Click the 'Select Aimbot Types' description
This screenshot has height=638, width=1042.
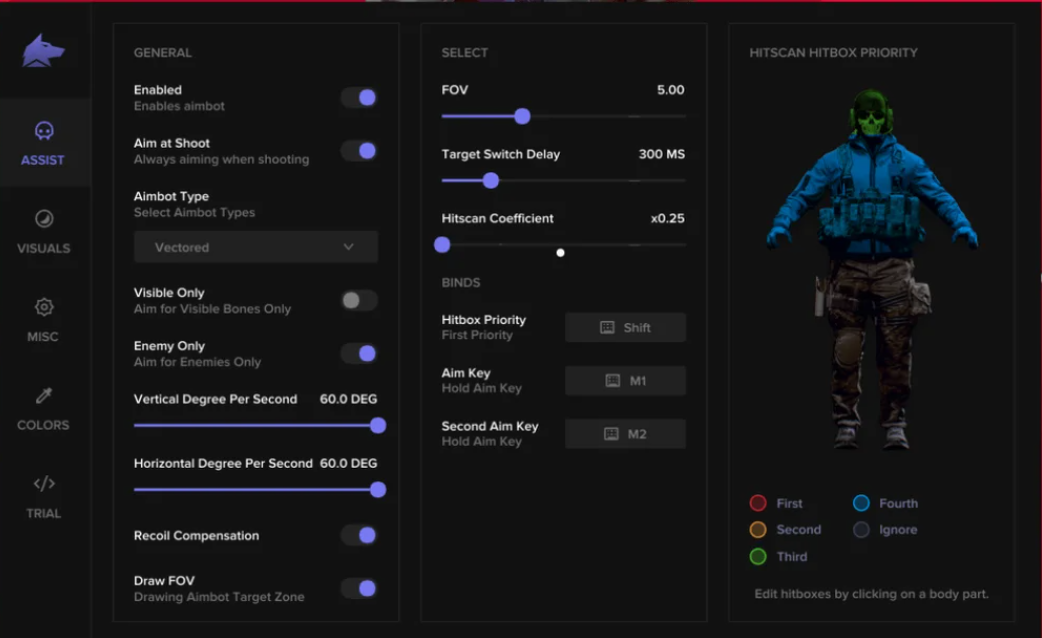(x=194, y=213)
